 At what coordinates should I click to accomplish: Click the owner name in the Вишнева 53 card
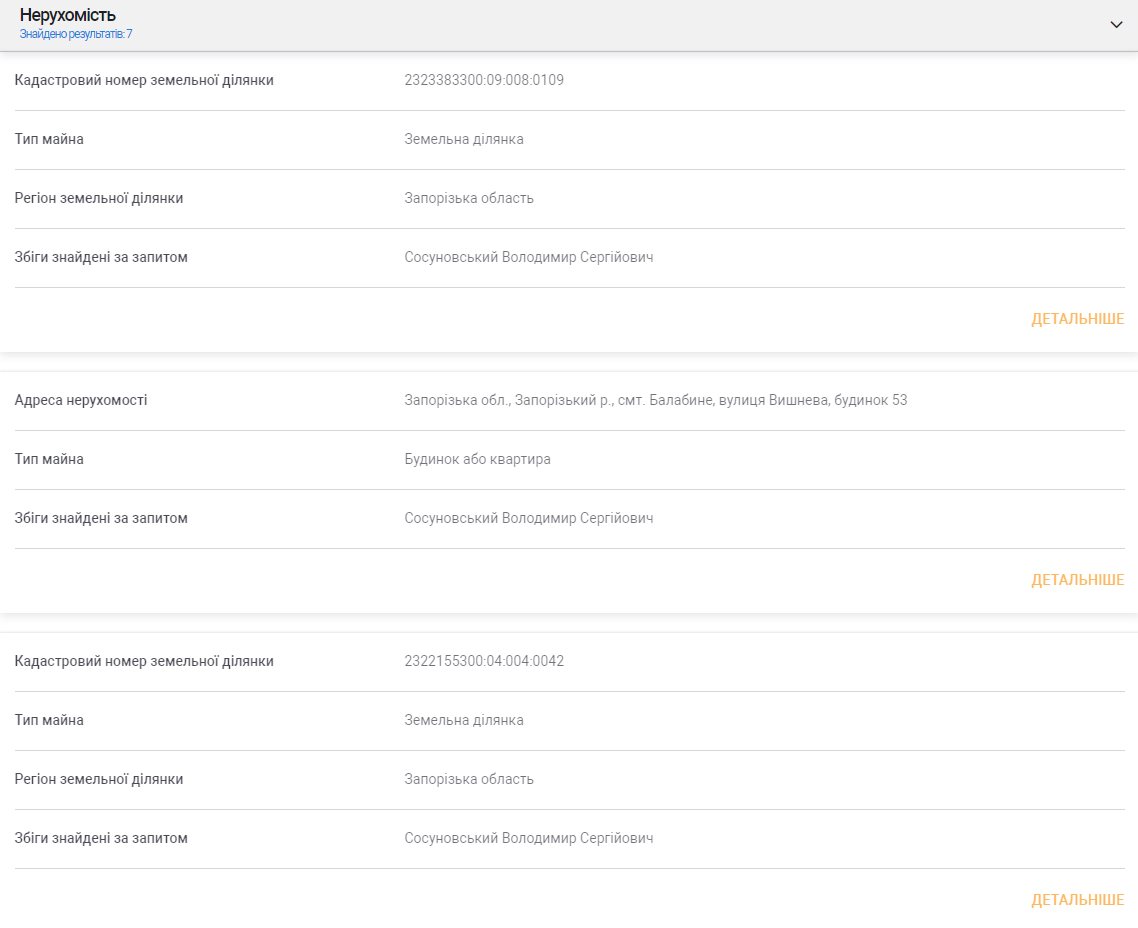tap(528, 518)
